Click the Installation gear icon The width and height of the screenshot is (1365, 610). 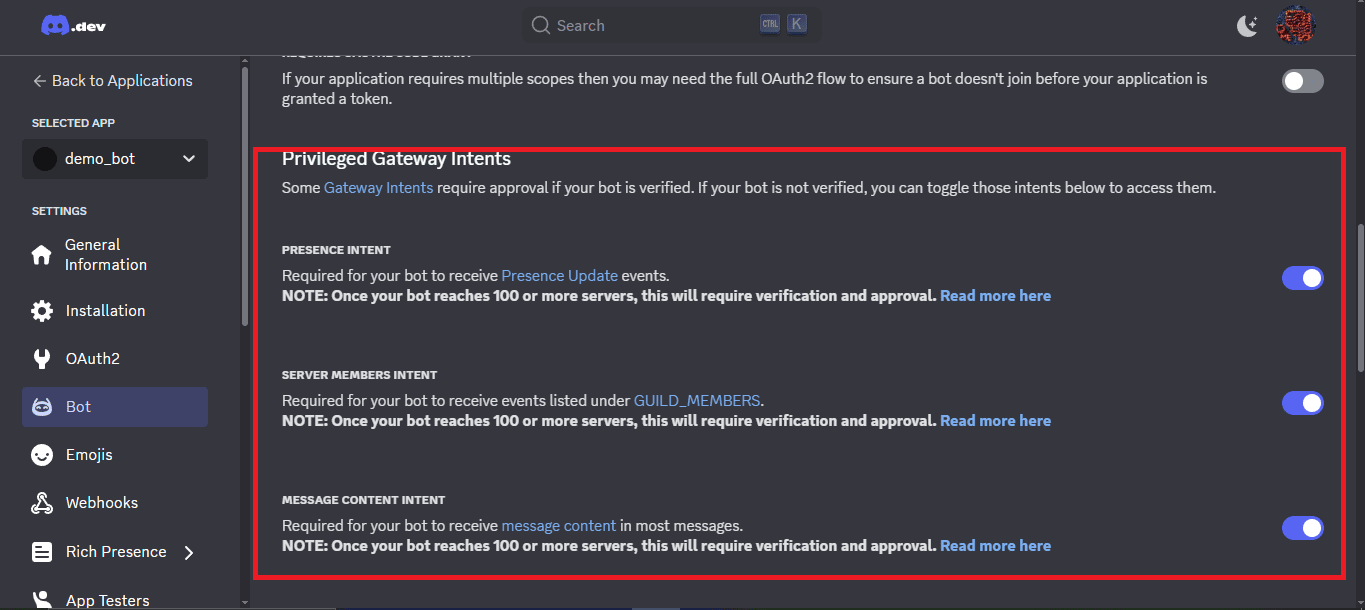coord(42,311)
